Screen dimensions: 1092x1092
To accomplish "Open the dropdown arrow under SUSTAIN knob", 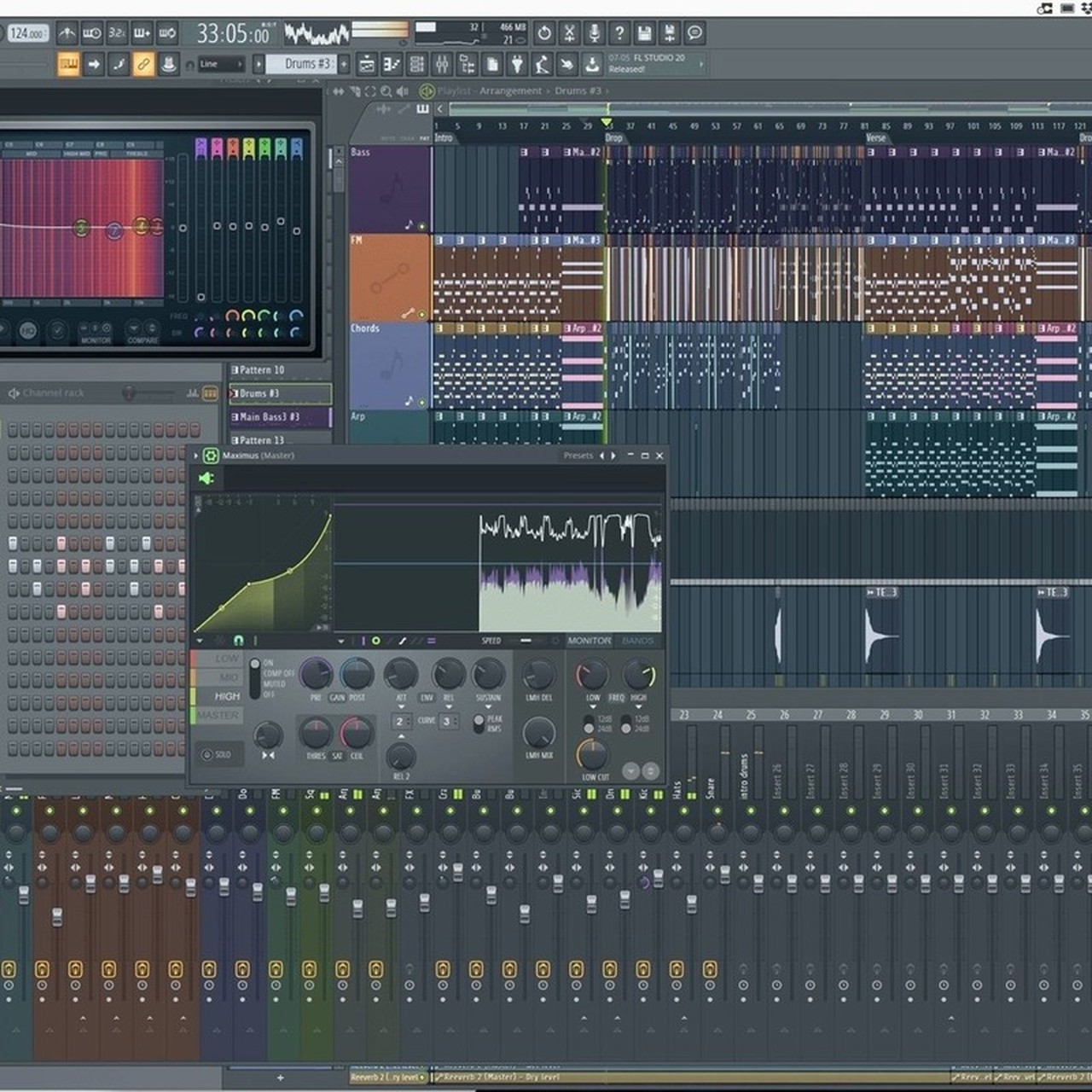I will pos(488,708).
